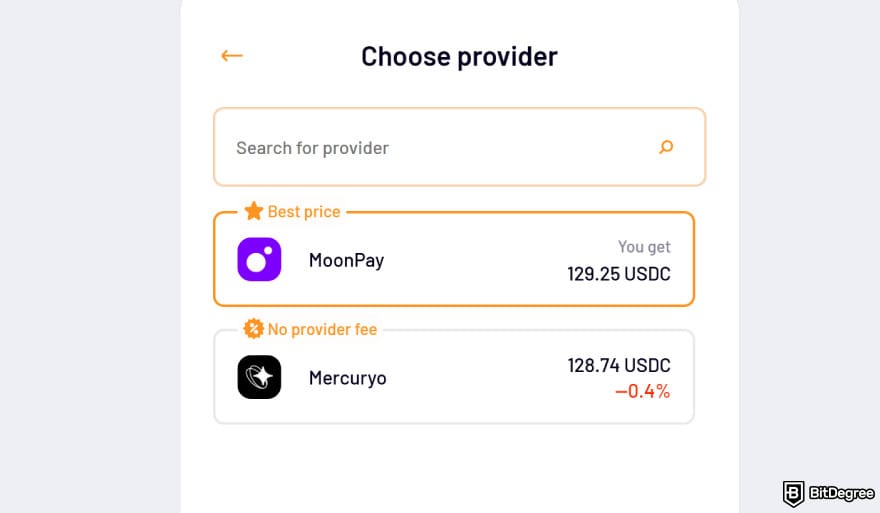Click the MoonPay purple logo

[259, 260]
